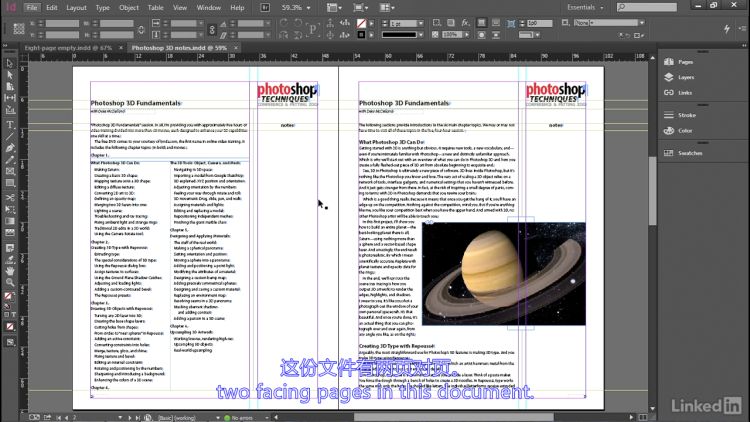Select the Note tool
The image size is (750, 422).
click(10, 248)
